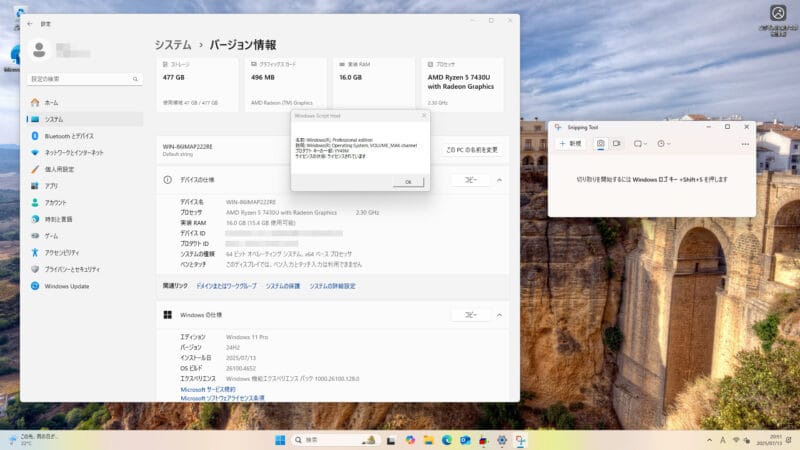The height and width of the screenshot is (450, 800).
Task: Switch Snipping Tool to video recording mode
Action: pyautogui.click(x=616, y=144)
